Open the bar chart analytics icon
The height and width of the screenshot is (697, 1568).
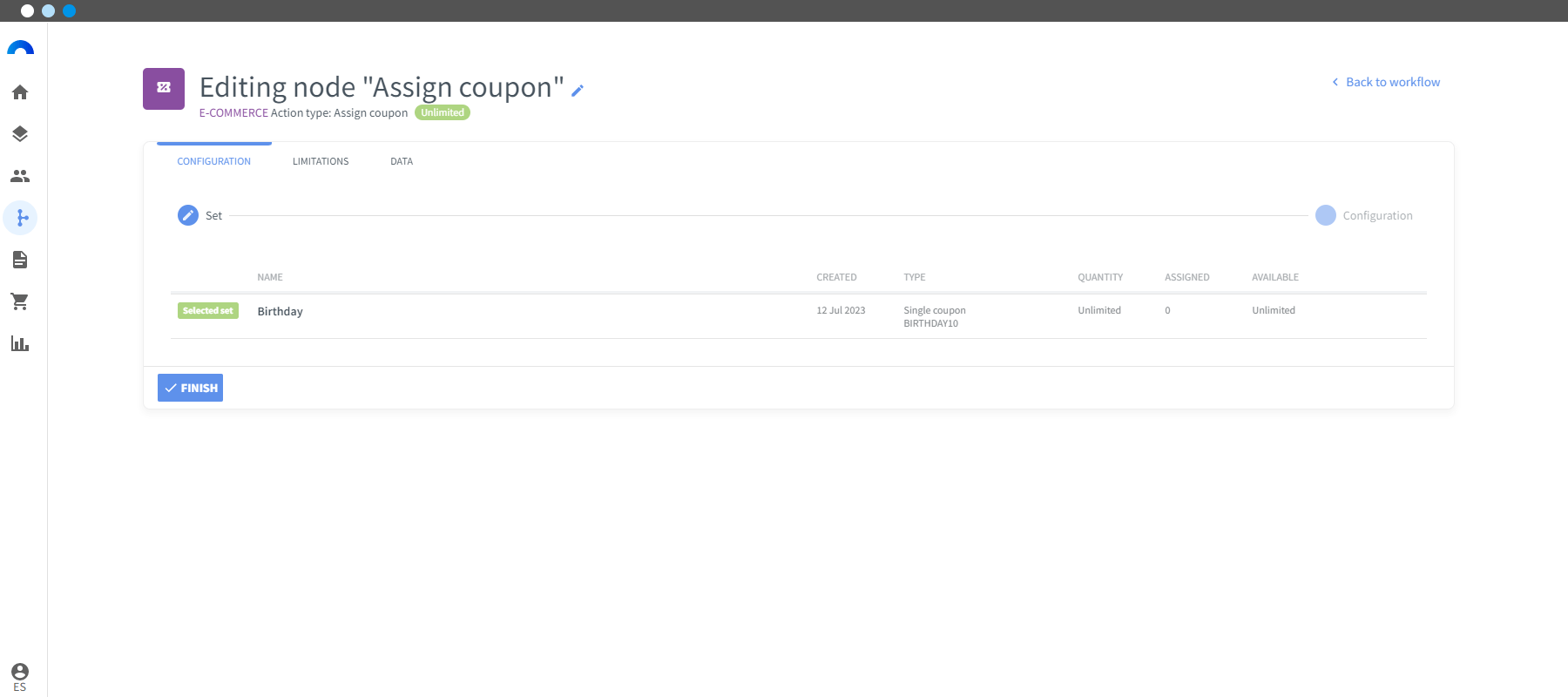click(20, 343)
